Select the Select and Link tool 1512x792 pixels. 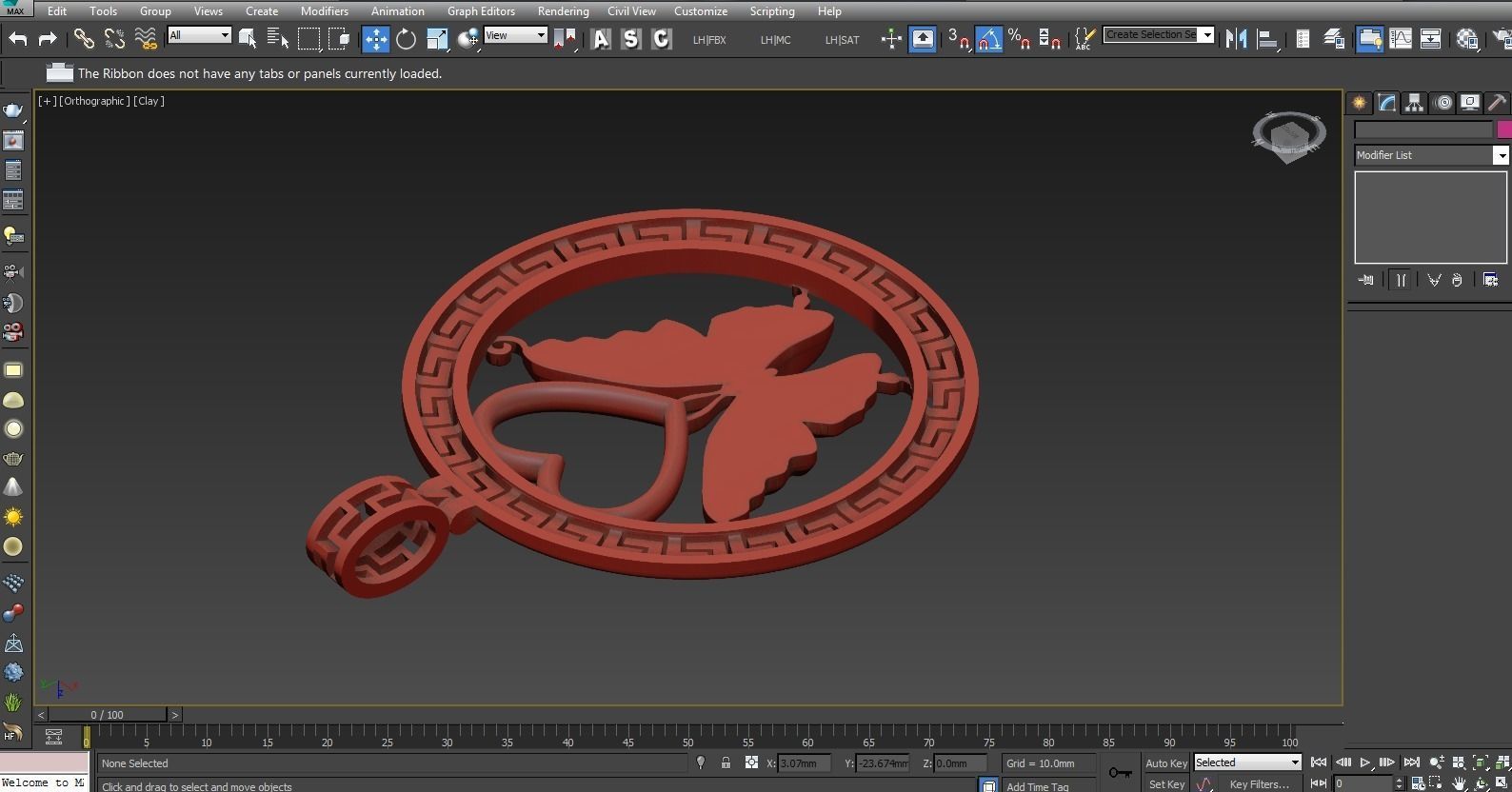[84, 39]
